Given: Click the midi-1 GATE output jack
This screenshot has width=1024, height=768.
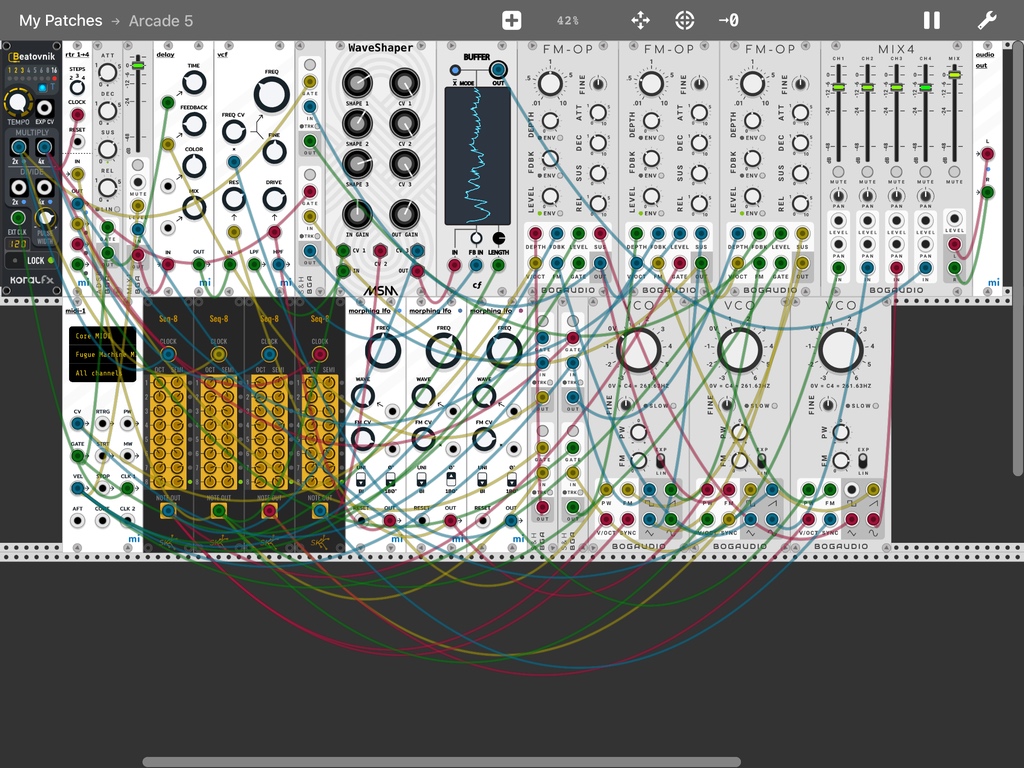Looking at the screenshot, I should (x=77, y=455).
